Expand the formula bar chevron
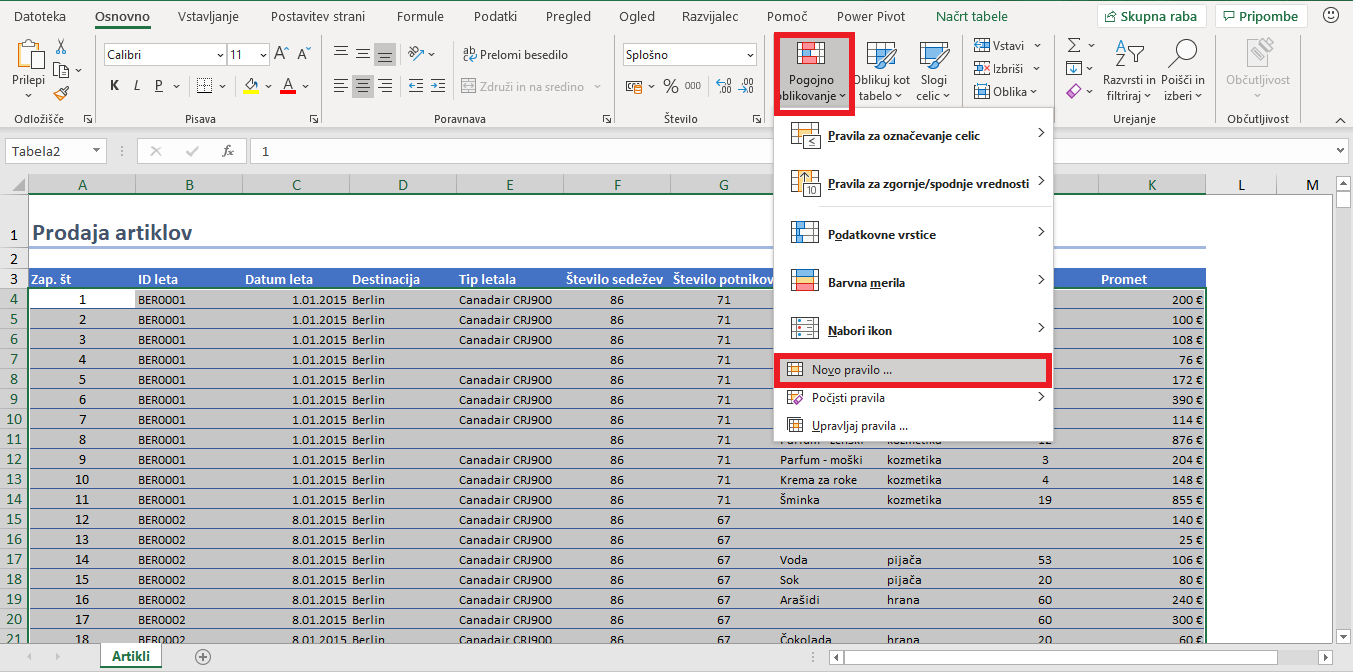The image size is (1353, 672). coord(1340,151)
